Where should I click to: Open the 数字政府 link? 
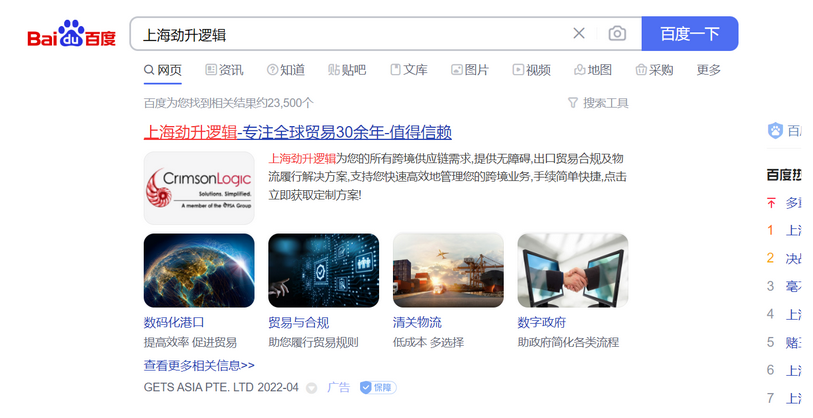542,323
